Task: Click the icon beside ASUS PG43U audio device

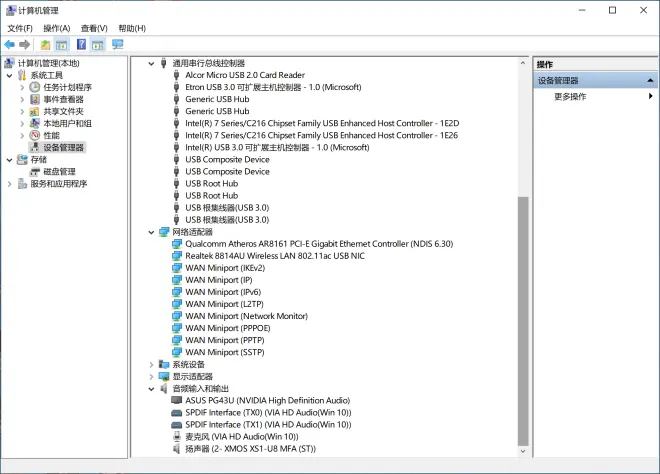Action: click(177, 400)
